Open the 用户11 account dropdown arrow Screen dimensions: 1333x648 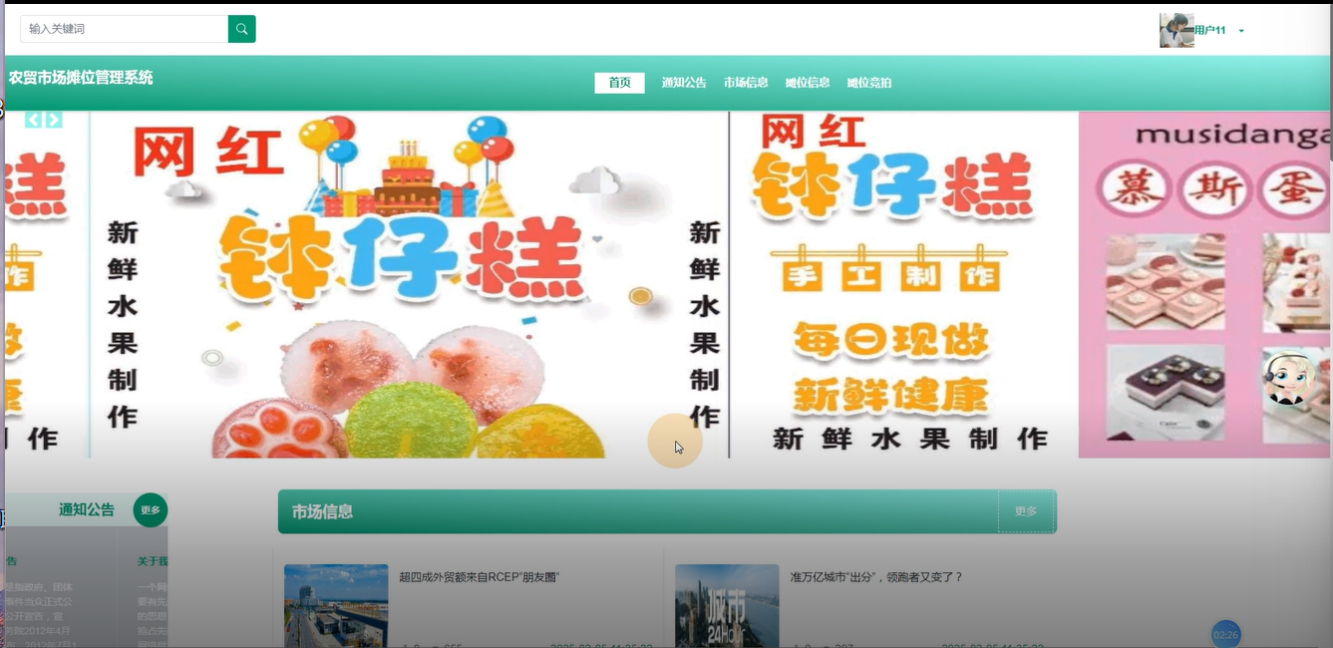click(1241, 31)
